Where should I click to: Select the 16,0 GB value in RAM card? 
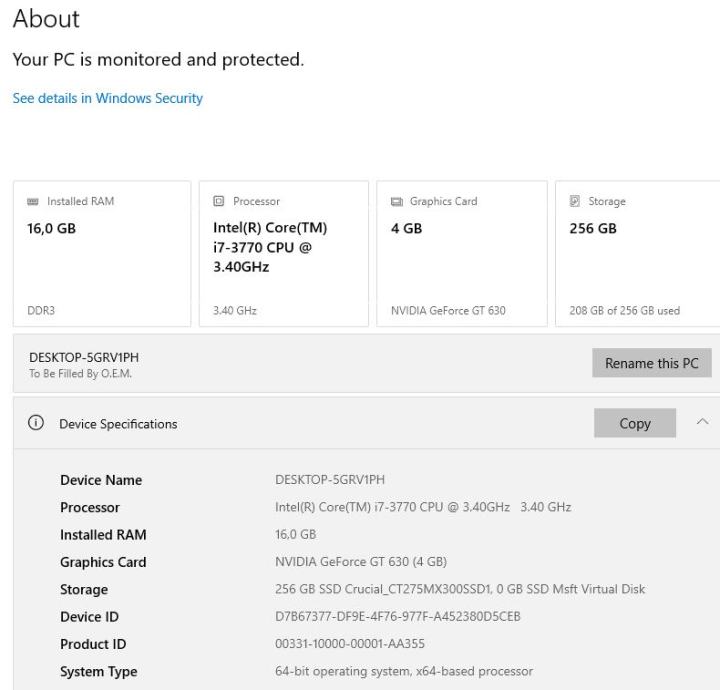(51, 228)
